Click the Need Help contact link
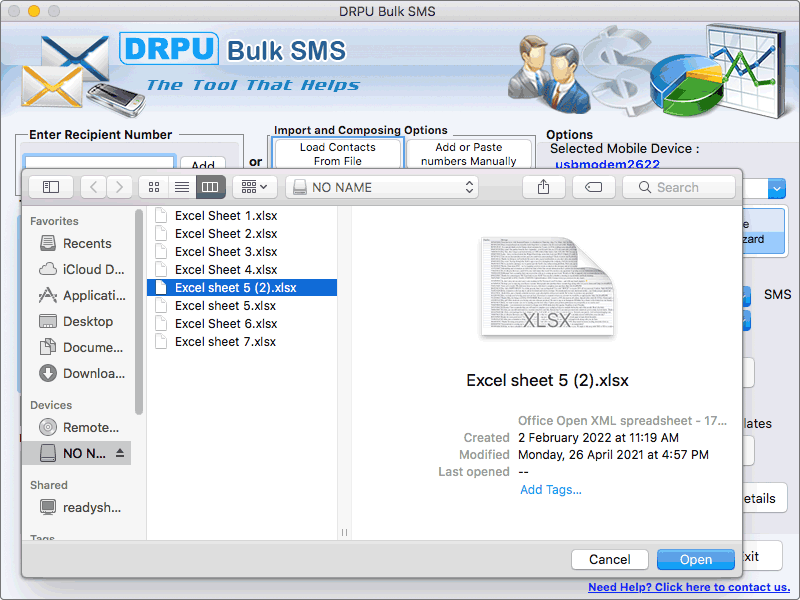 pyautogui.click(x=688, y=587)
